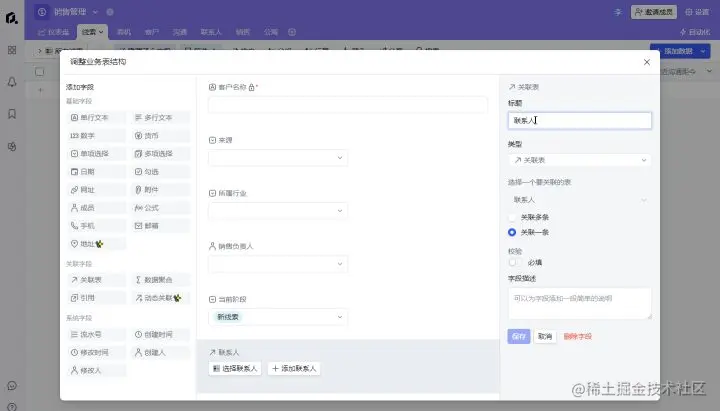Click the 保存 save button
The image size is (720, 411).
pos(519,336)
